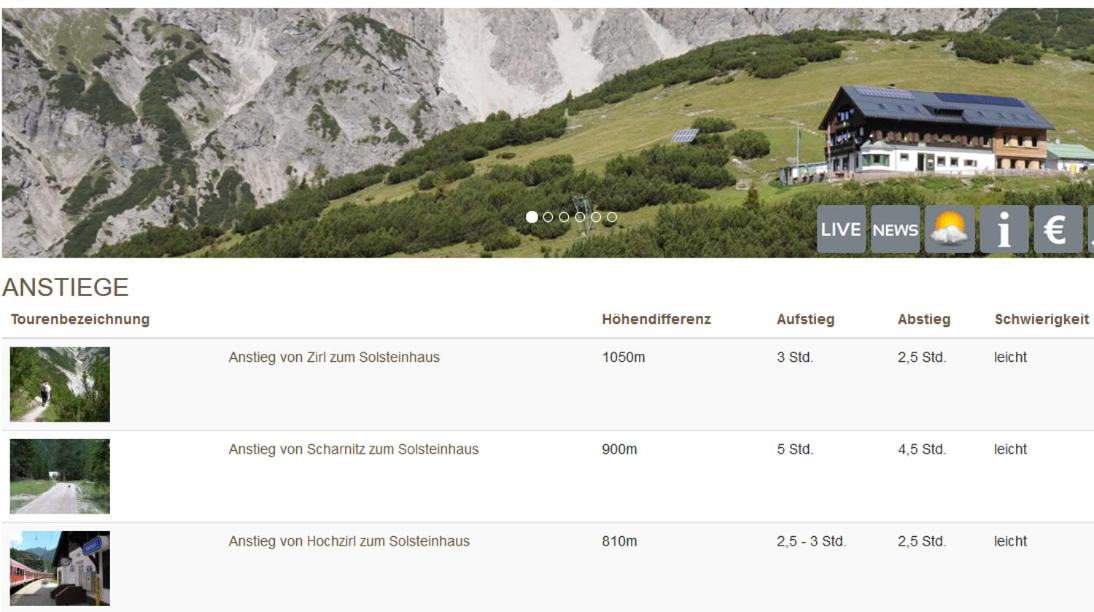Click the Schwierigkeit column header
The image size is (1094, 612).
(x=1042, y=320)
